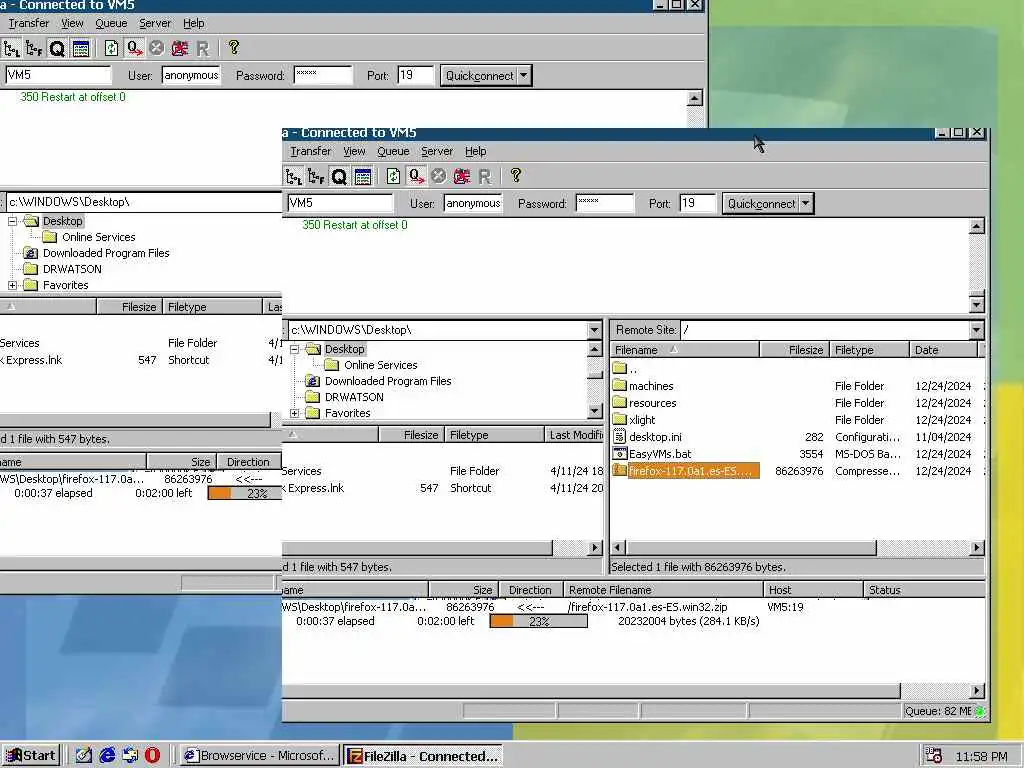Toggle the queue pane (Q) in front window
Viewport: 1024px width, 768px height.
pos(339,176)
